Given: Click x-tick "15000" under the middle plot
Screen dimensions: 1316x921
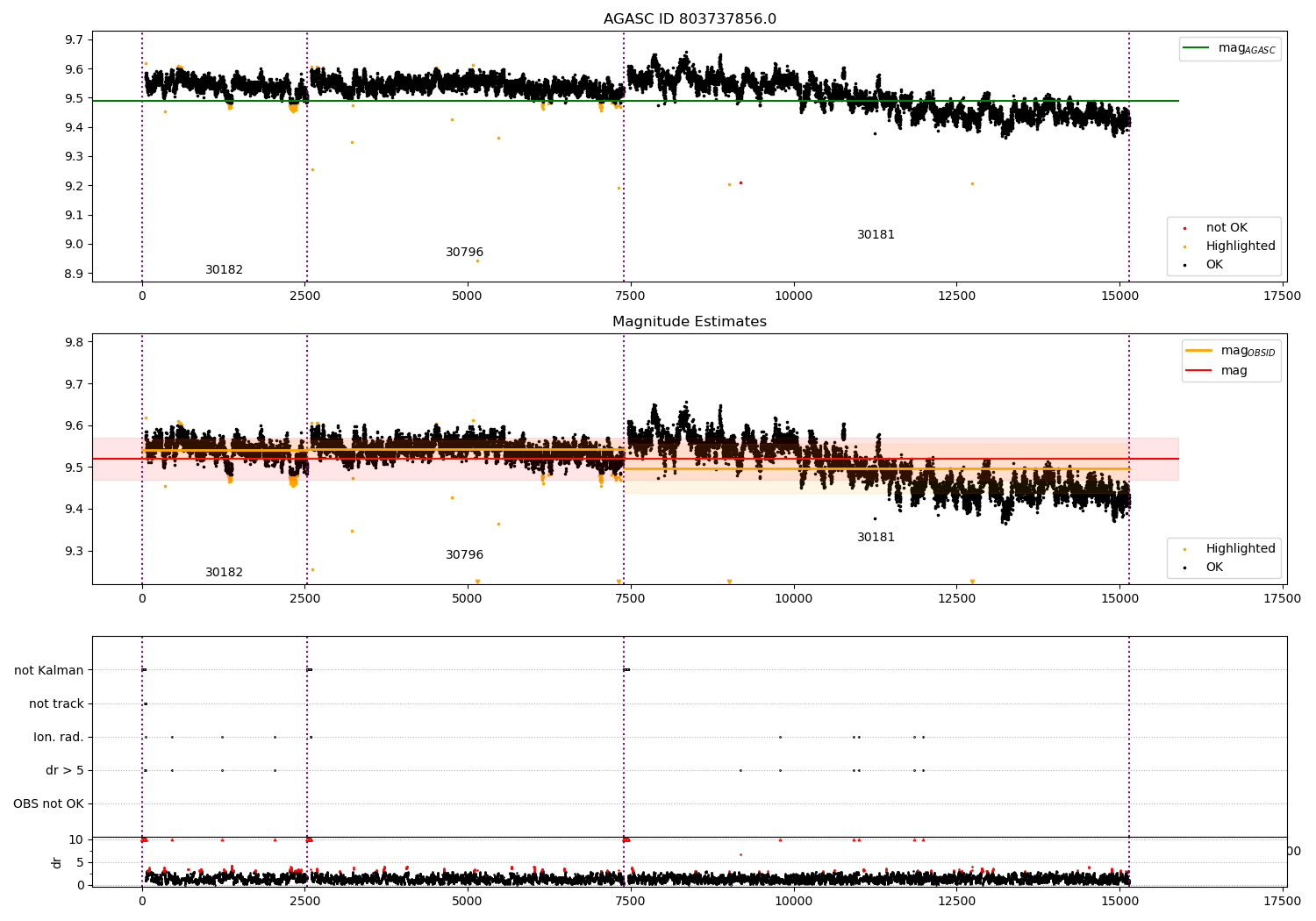Looking at the screenshot, I should pyautogui.click(x=1119, y=599).
